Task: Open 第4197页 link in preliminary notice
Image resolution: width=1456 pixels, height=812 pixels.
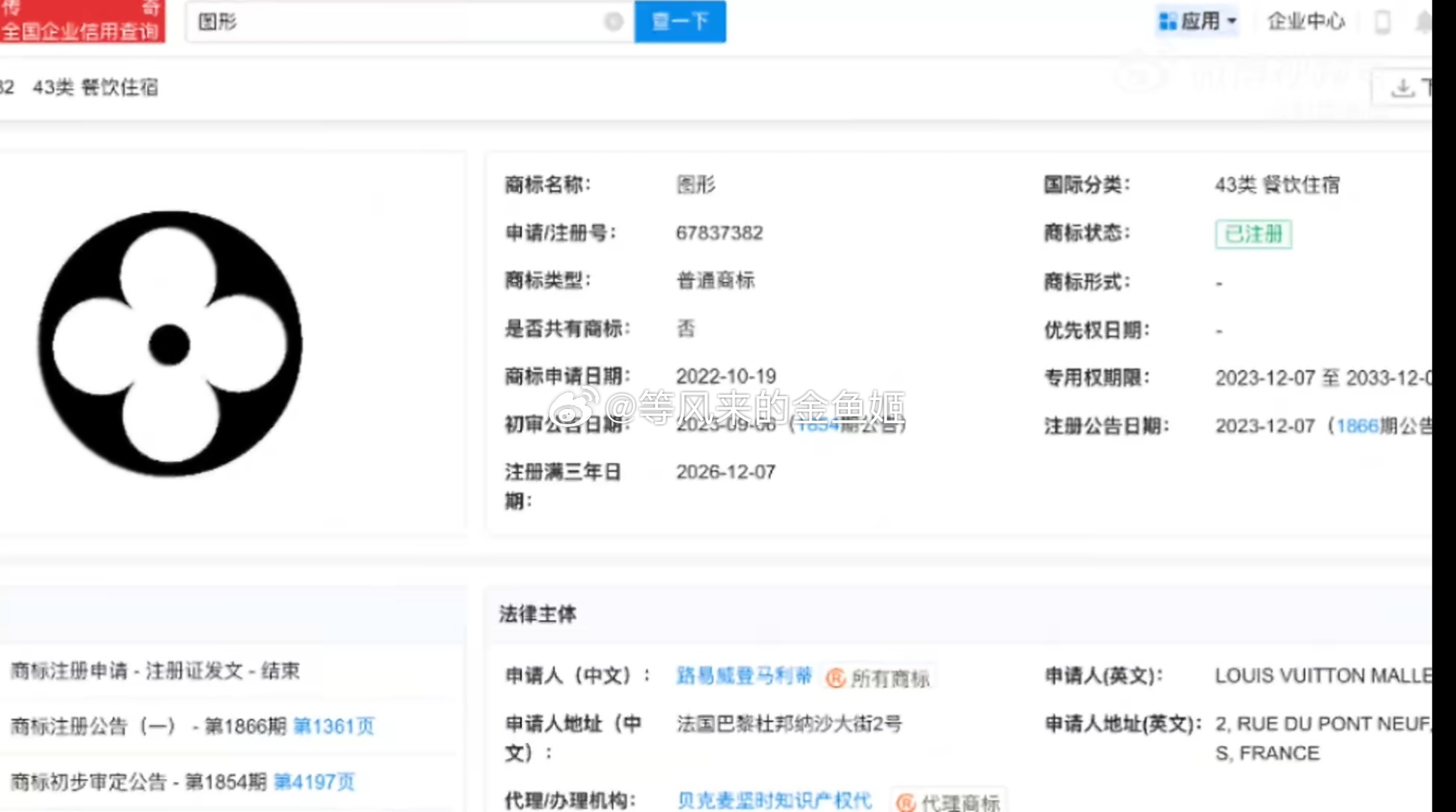Action: [314, 782]
